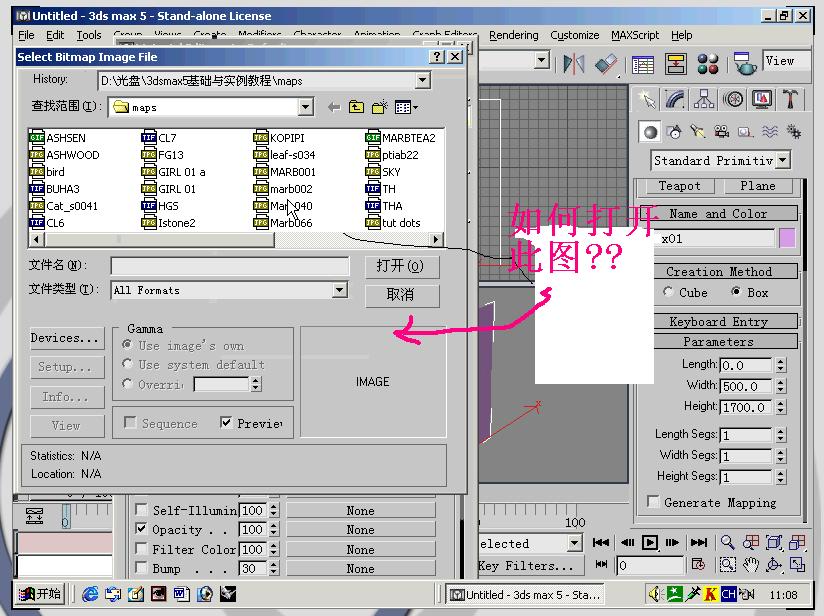Click the Plane primitive button
The height and width of the screenshot is (616, 824).
tap(758, 186)
